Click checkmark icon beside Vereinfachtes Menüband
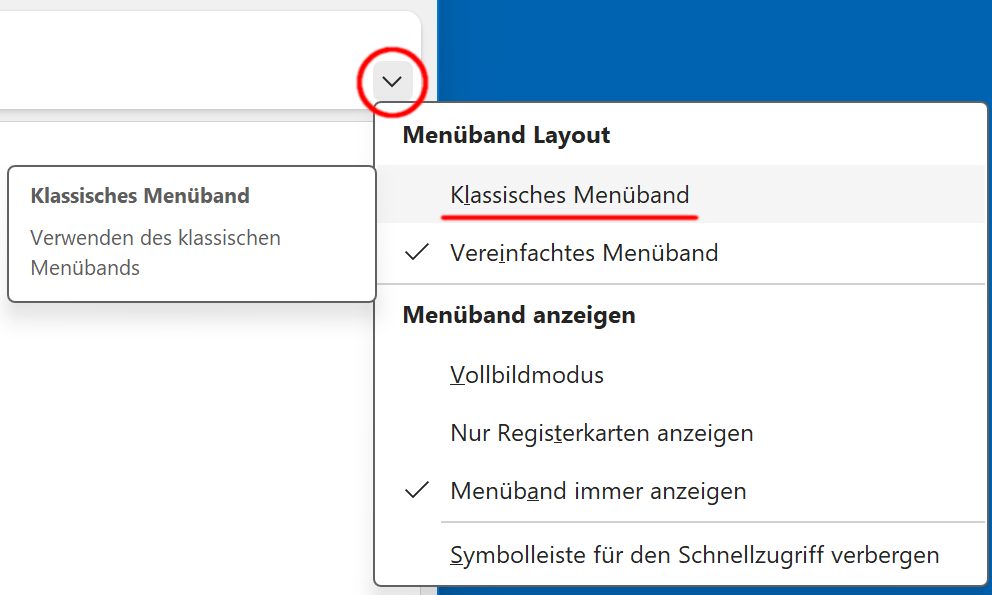 click(x=418, y=253)
